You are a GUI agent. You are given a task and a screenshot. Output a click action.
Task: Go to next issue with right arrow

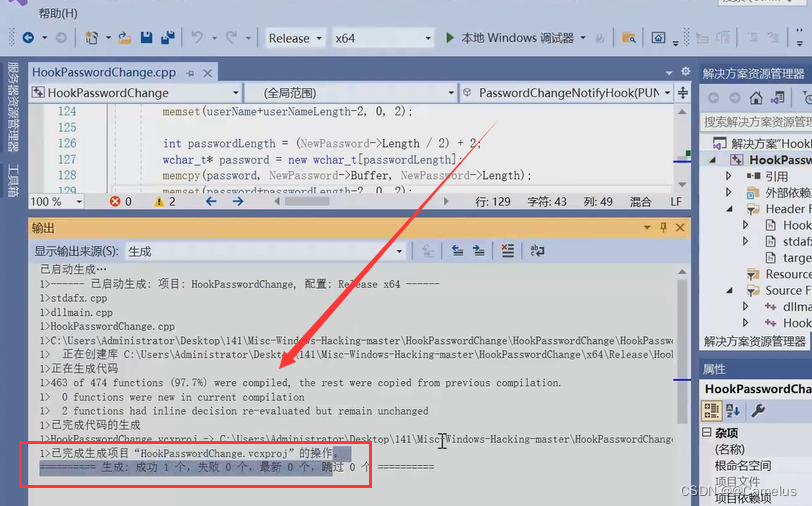(x=238, y=201)
